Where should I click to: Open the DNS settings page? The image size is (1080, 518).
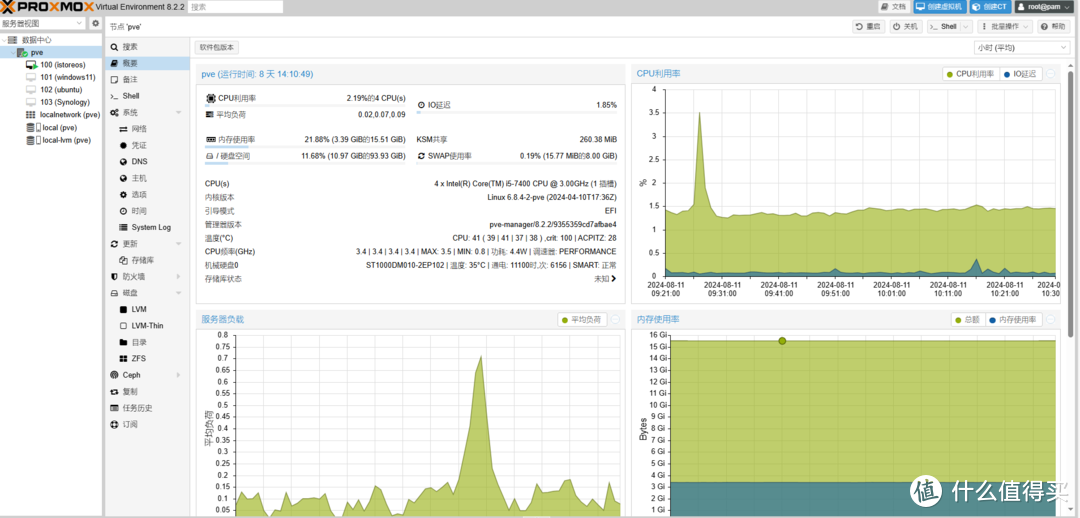pos(139,161)
